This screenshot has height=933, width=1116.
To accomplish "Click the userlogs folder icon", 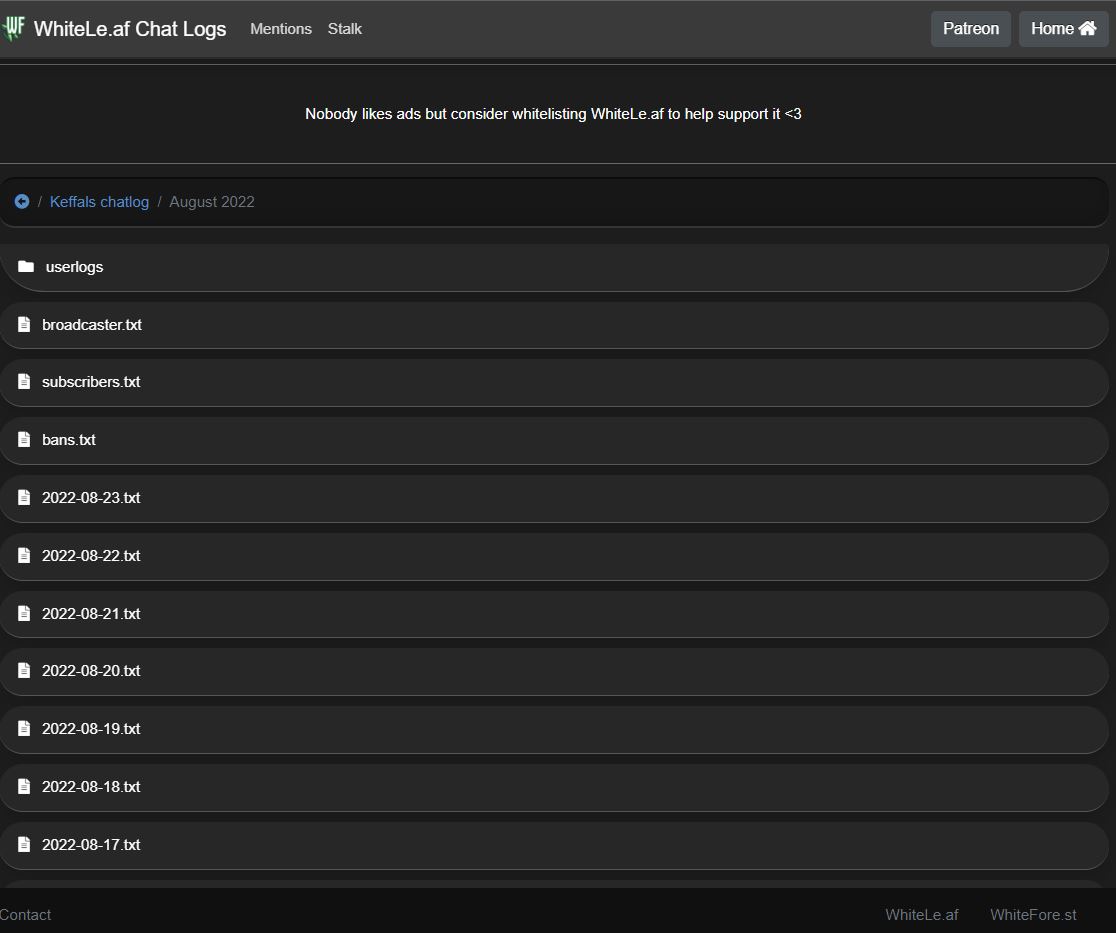I will 26,266.
